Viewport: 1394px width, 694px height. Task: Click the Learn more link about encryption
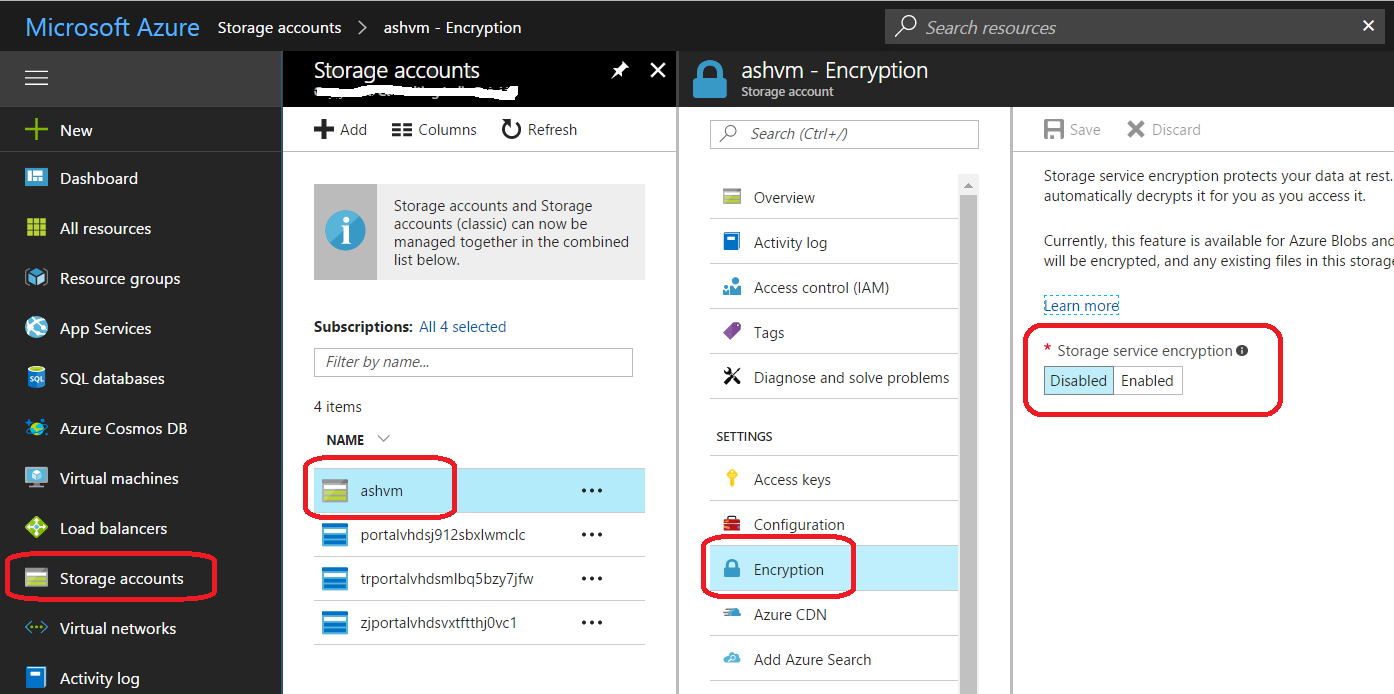[x=1081, y=303]
